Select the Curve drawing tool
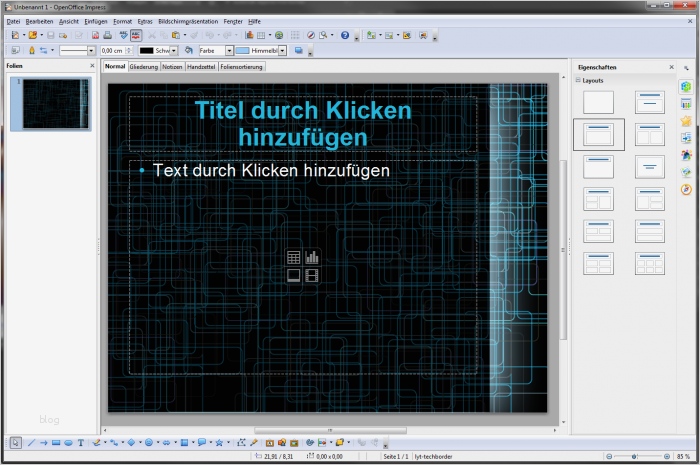 (96, 443)
